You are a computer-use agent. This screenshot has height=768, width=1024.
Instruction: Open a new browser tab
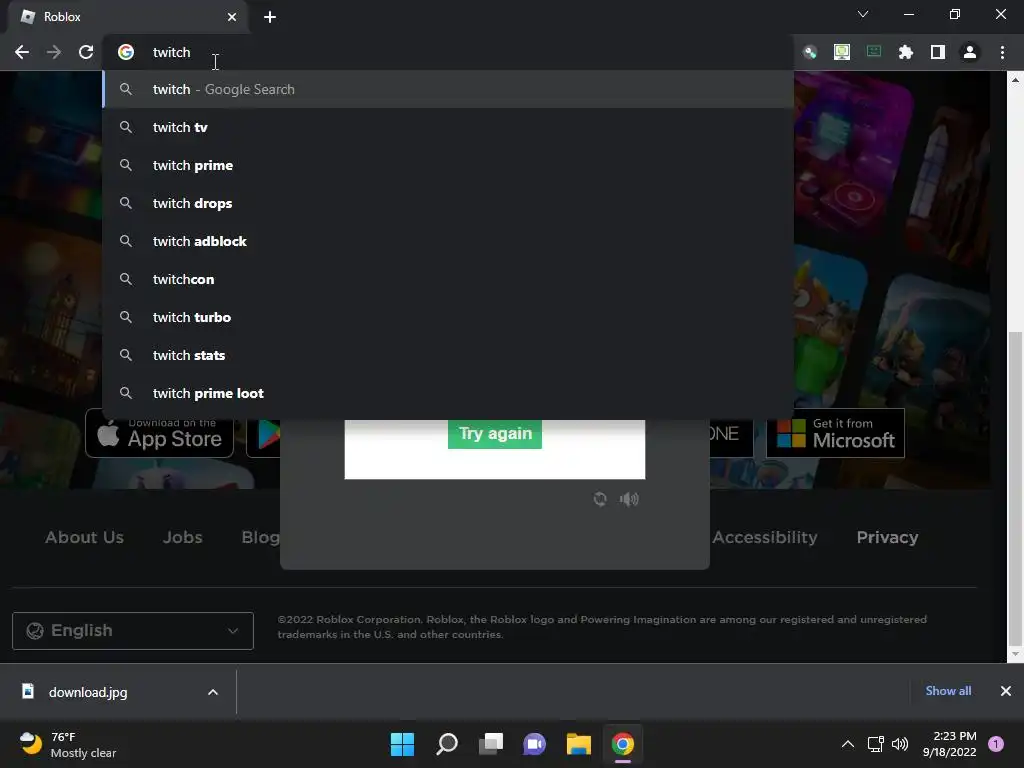[270, 17]
